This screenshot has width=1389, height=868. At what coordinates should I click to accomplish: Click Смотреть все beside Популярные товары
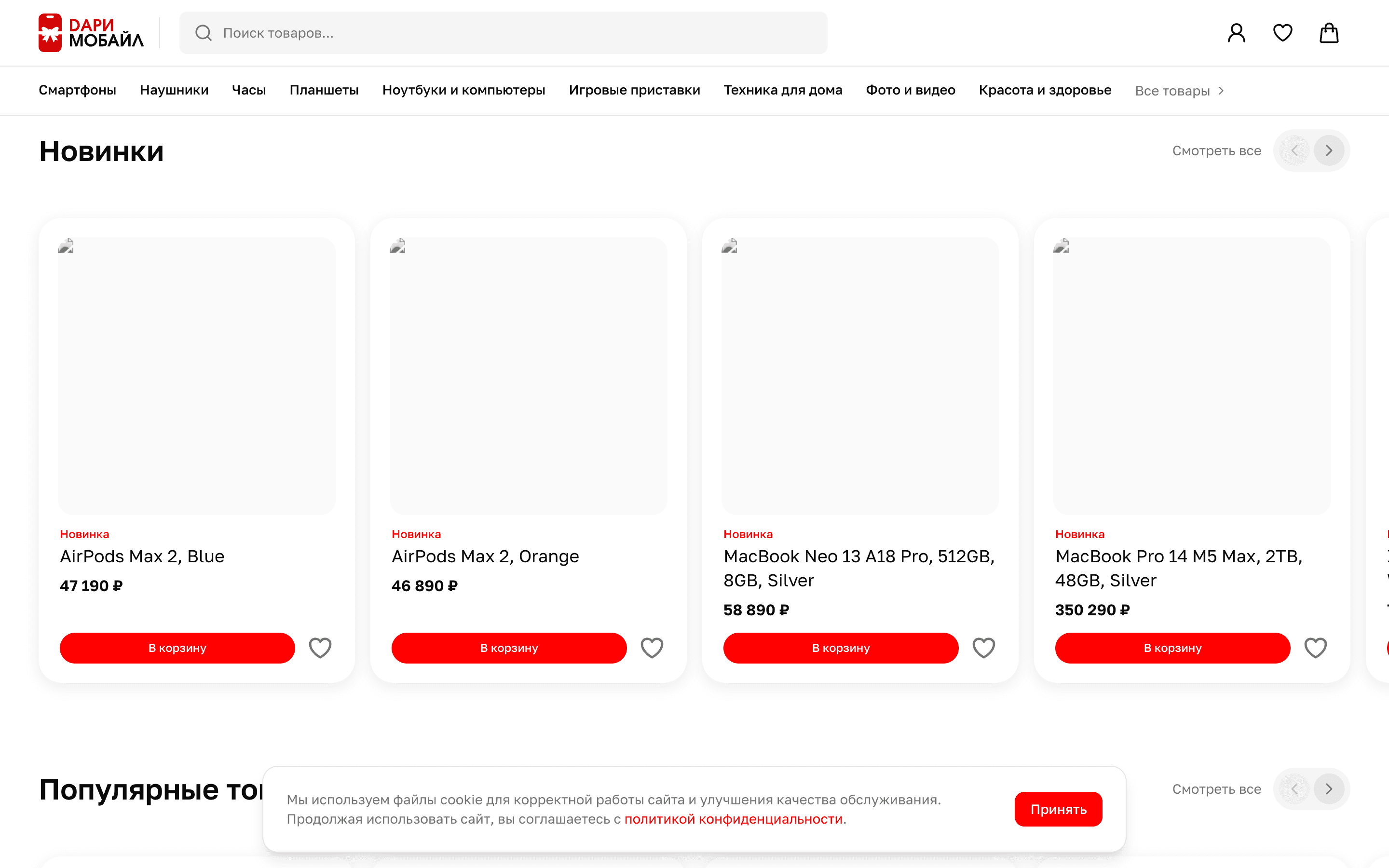(1216, 789)
